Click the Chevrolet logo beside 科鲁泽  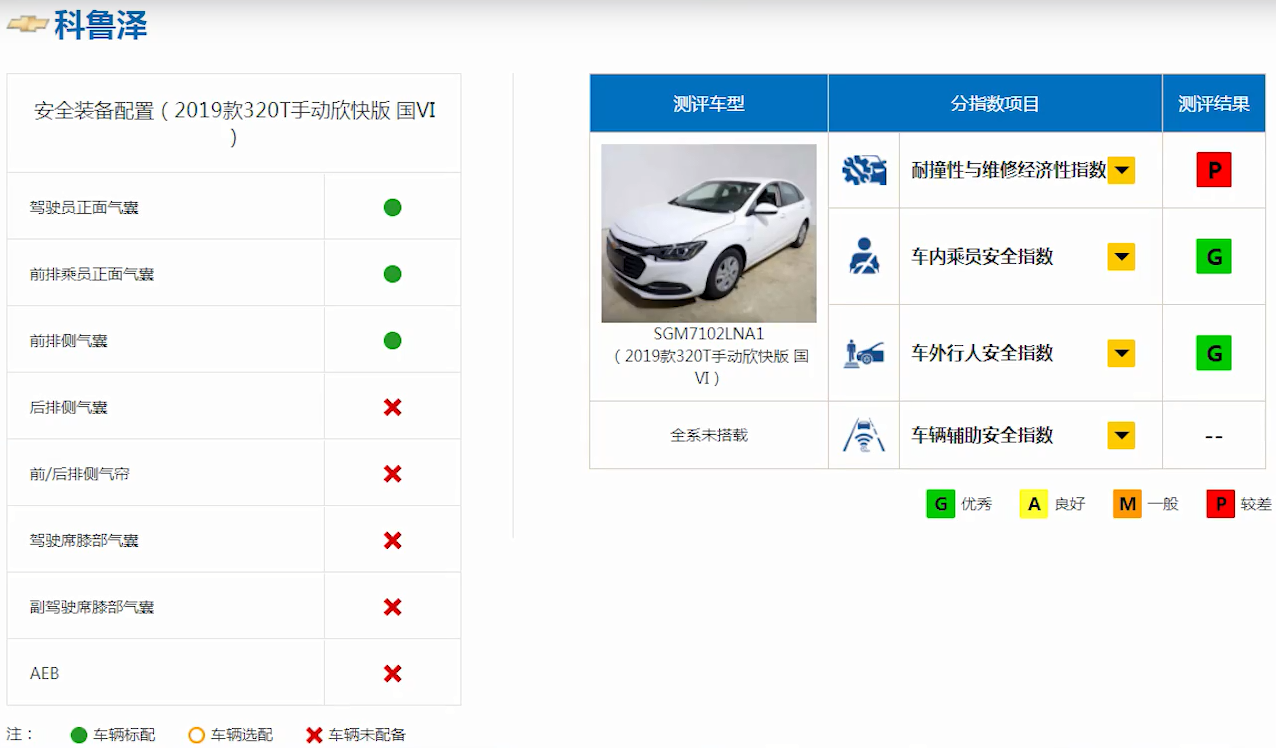[x=27, y=25]
